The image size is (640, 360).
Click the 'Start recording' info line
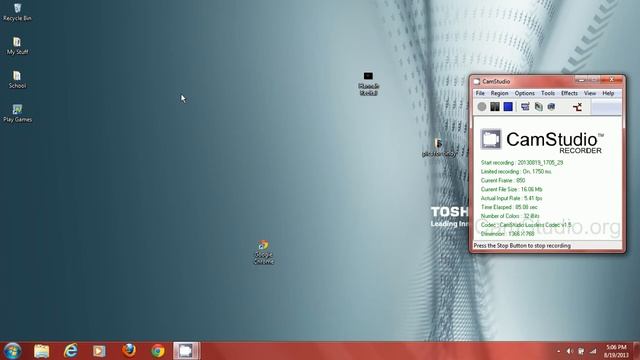point(522,162)
